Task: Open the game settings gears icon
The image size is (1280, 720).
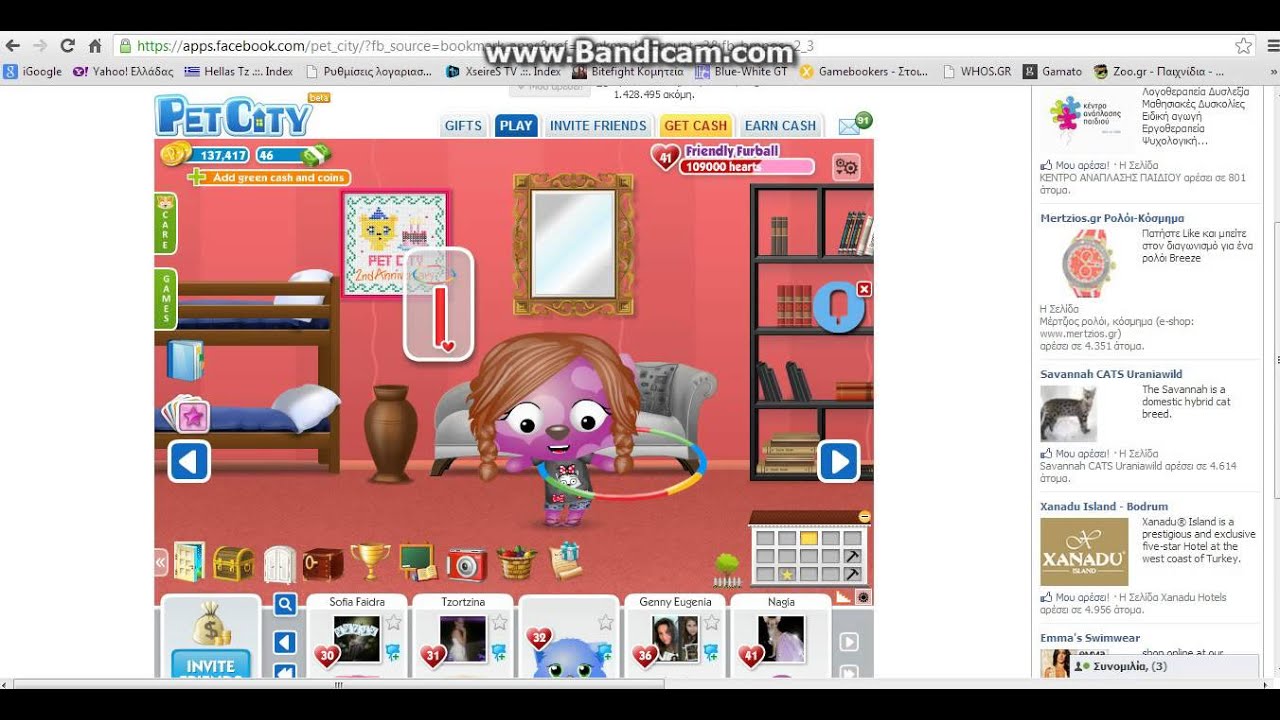Action: pyautogui.click(x=846, y=166)
